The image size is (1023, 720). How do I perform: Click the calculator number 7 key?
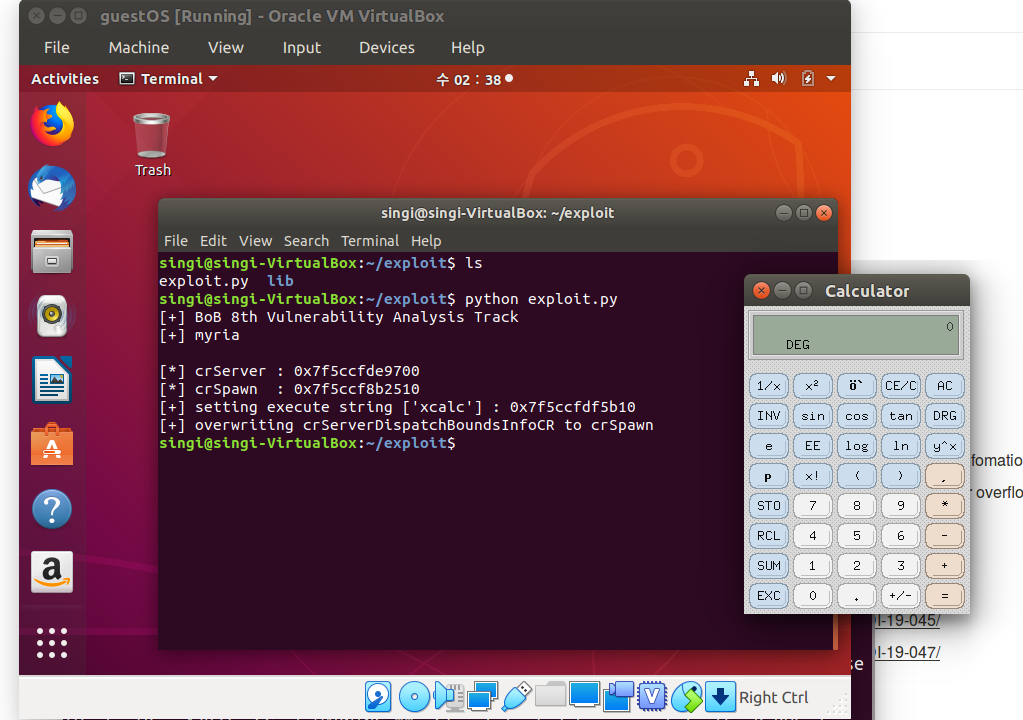[812, 506]
